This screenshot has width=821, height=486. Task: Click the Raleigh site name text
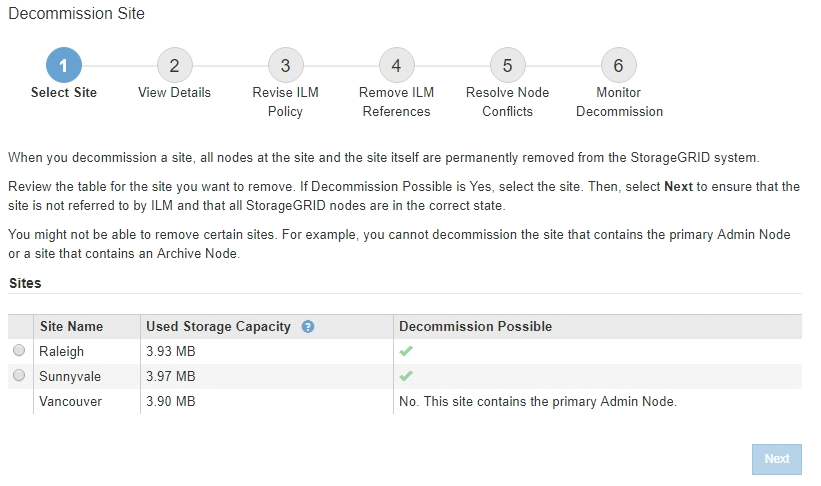[x=62, y=351]
